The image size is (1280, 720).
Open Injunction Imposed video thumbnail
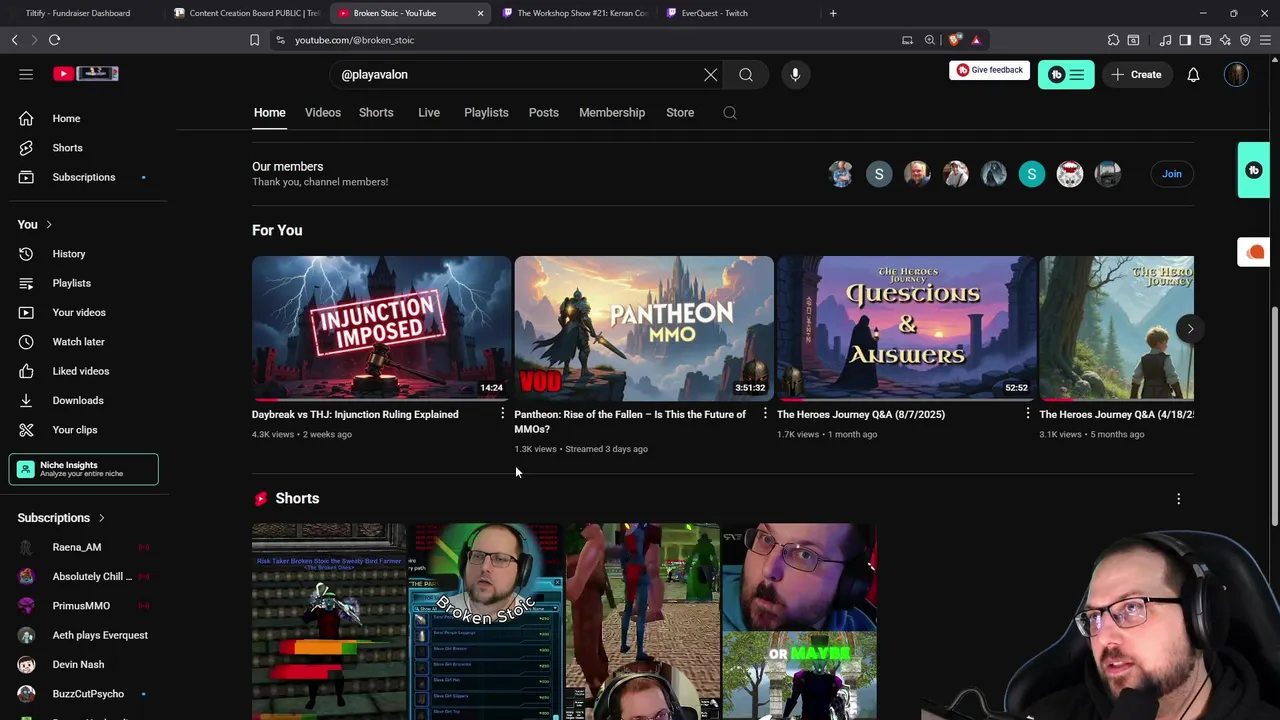click(381, 328)
